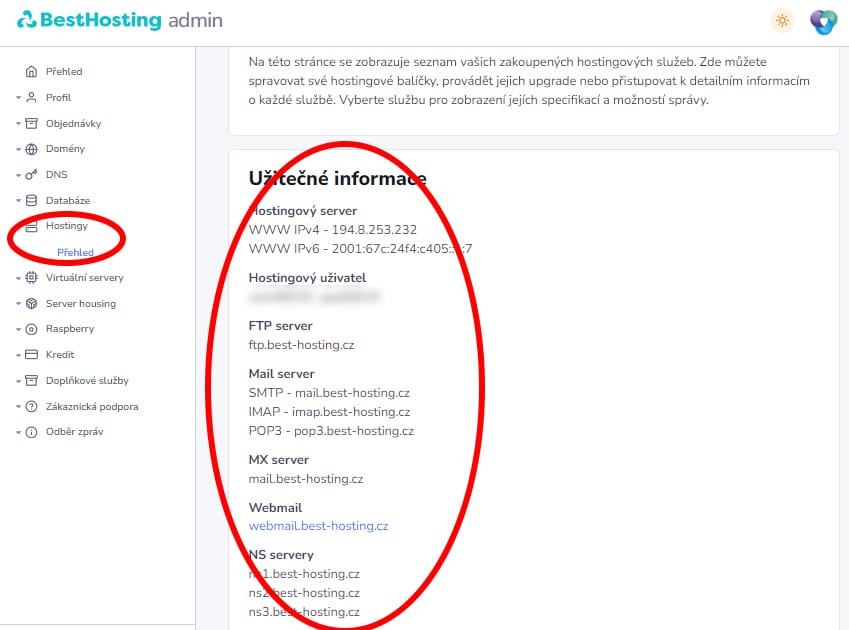Expand the Domény section arrow

tap(18, 149)
